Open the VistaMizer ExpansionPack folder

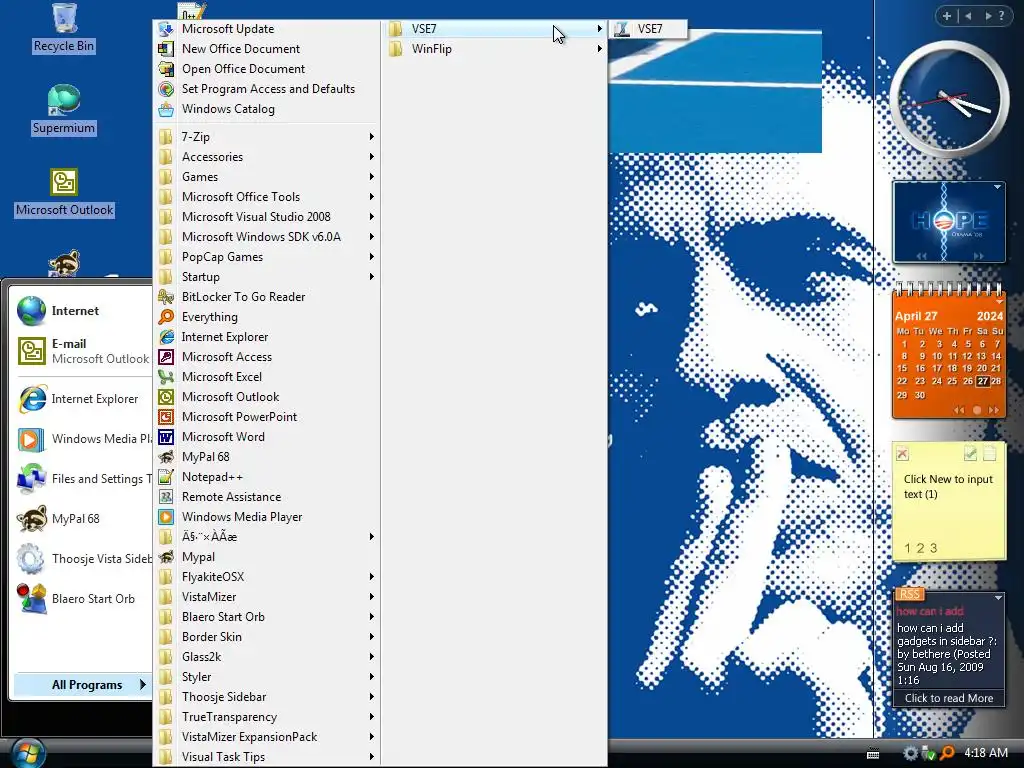click(267, 737)
